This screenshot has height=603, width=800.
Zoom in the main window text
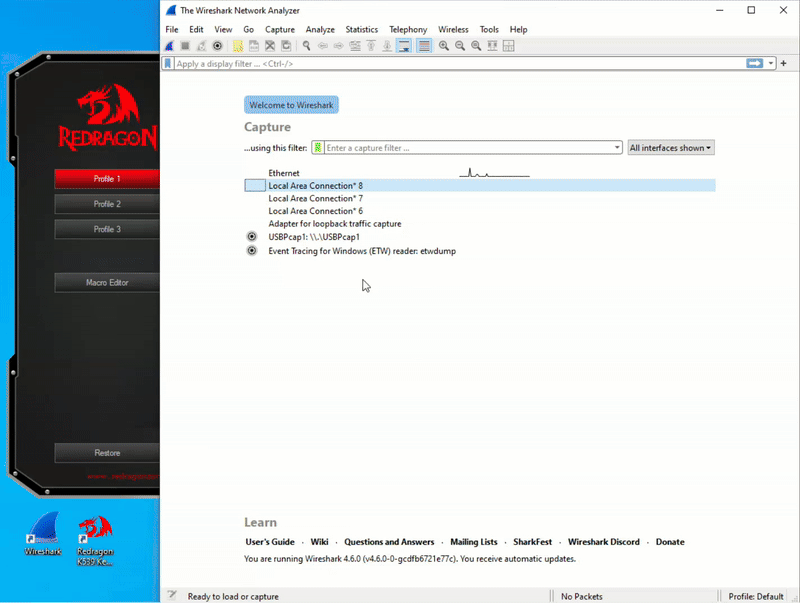click(444, 46)
